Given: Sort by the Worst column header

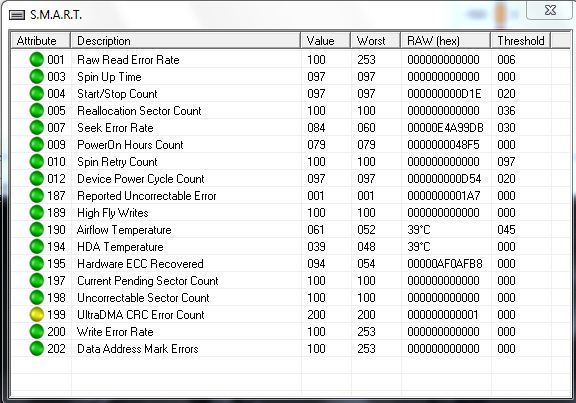Looking at the screenshot, I should click(x=375, y=40).
